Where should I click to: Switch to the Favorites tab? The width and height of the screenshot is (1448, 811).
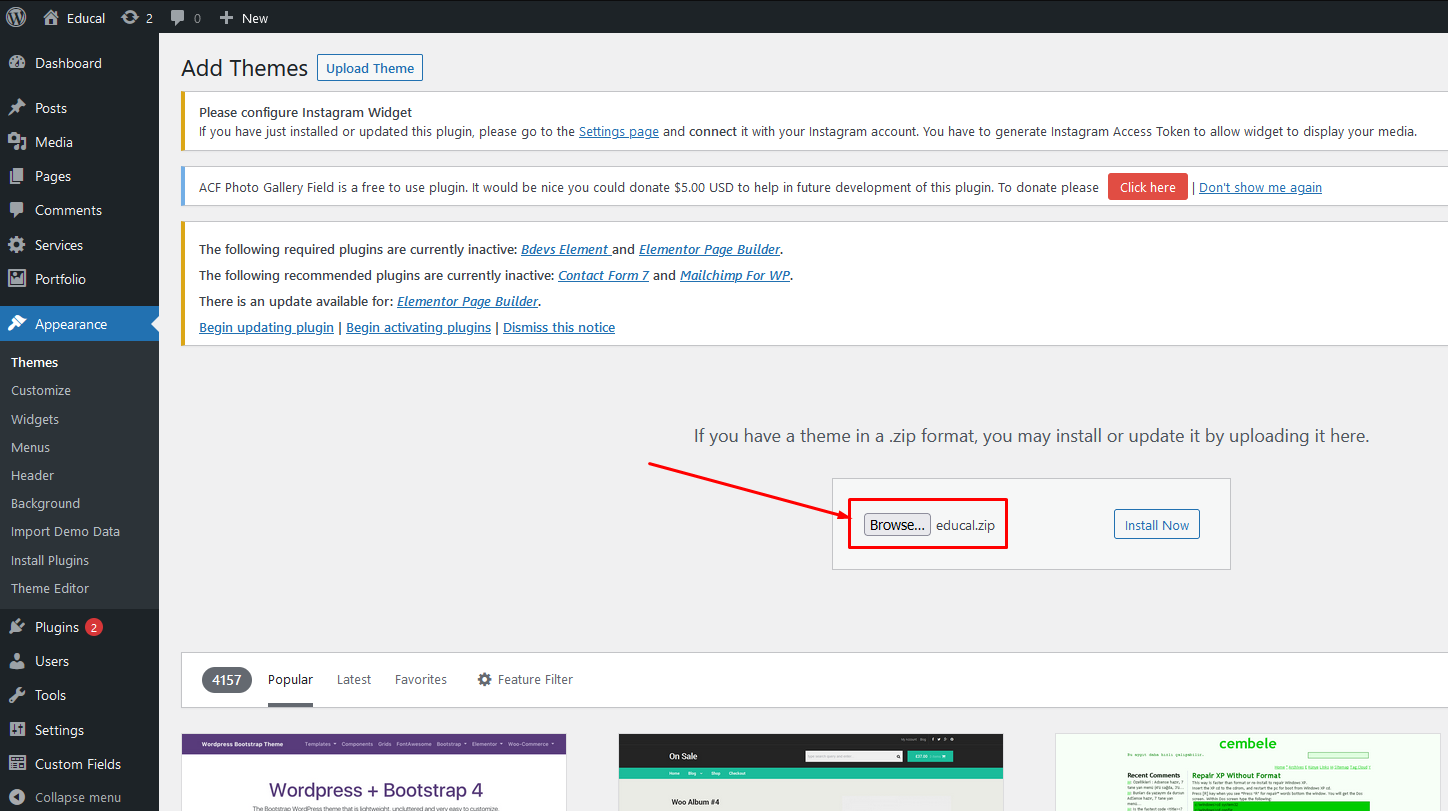[421, 679]
